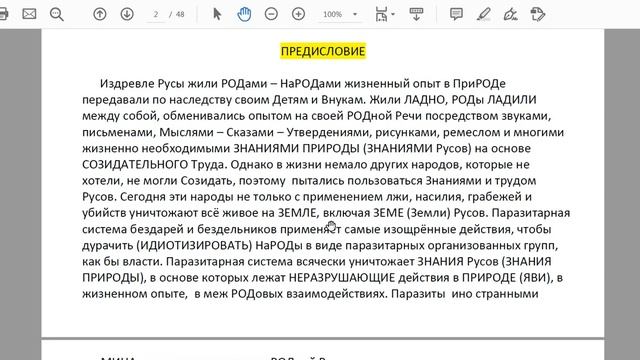This screenshot has width=640, height=360.
Task: Zoom out with minus circle button
Action: [x=271, y=14]
